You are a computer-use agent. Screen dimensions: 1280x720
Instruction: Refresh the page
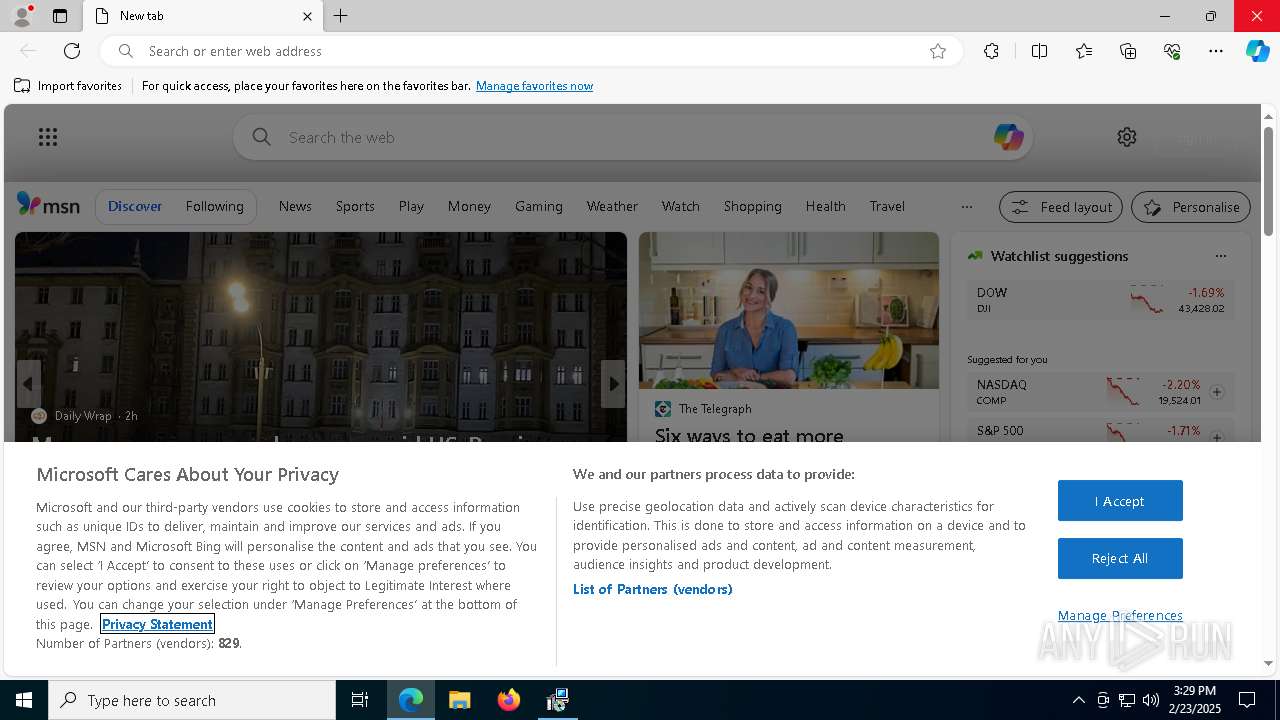point(72,51)
